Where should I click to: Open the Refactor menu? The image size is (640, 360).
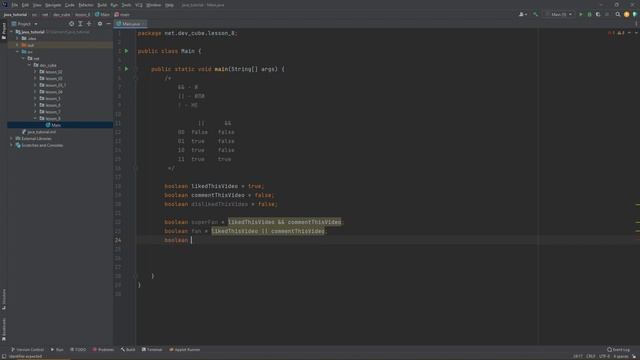(x=86, y=5)
